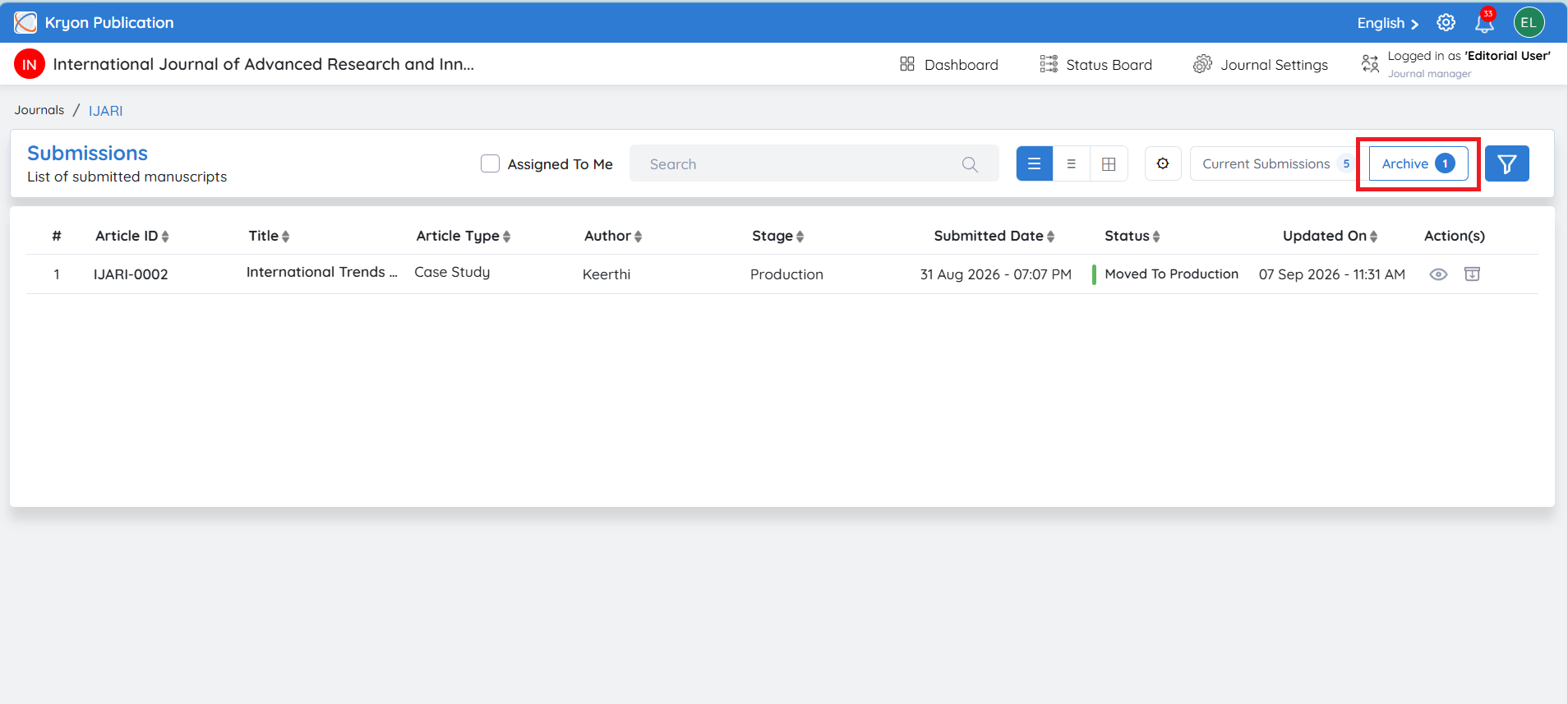View submission IJARI-0002 with eye icon

[x=1438, y=274]
